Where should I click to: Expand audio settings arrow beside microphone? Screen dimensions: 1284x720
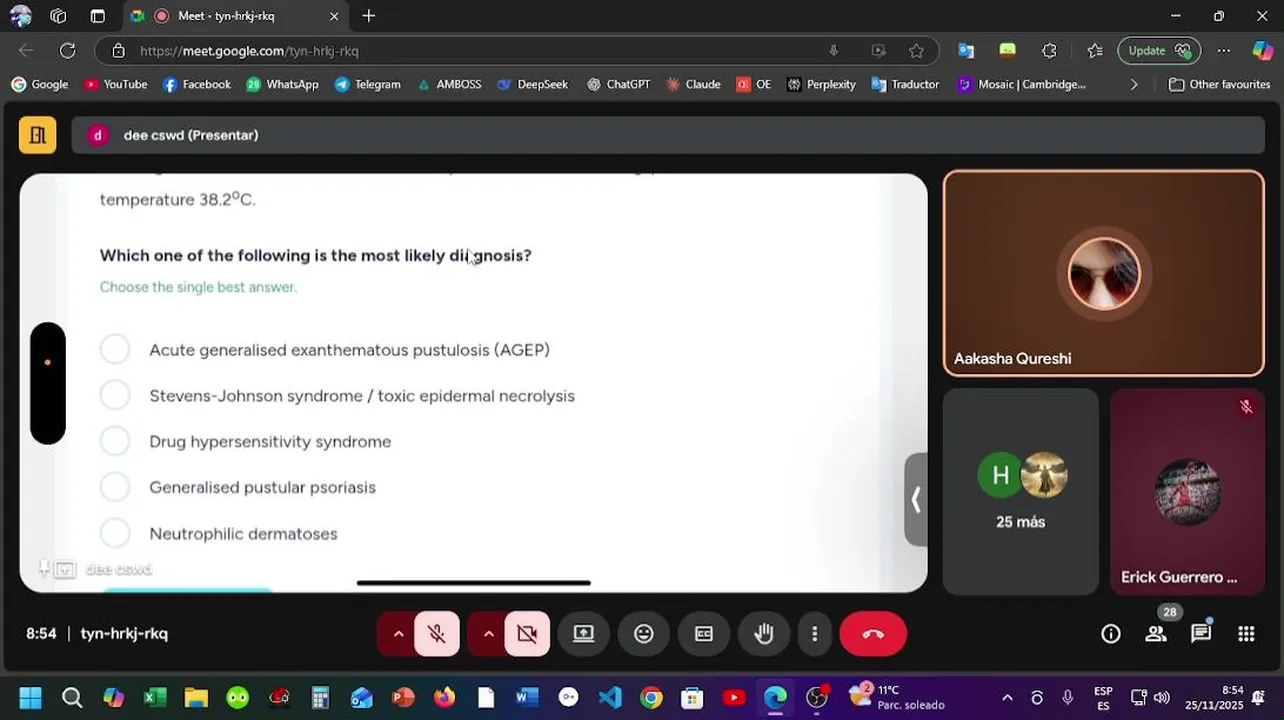tap(398, 634)
